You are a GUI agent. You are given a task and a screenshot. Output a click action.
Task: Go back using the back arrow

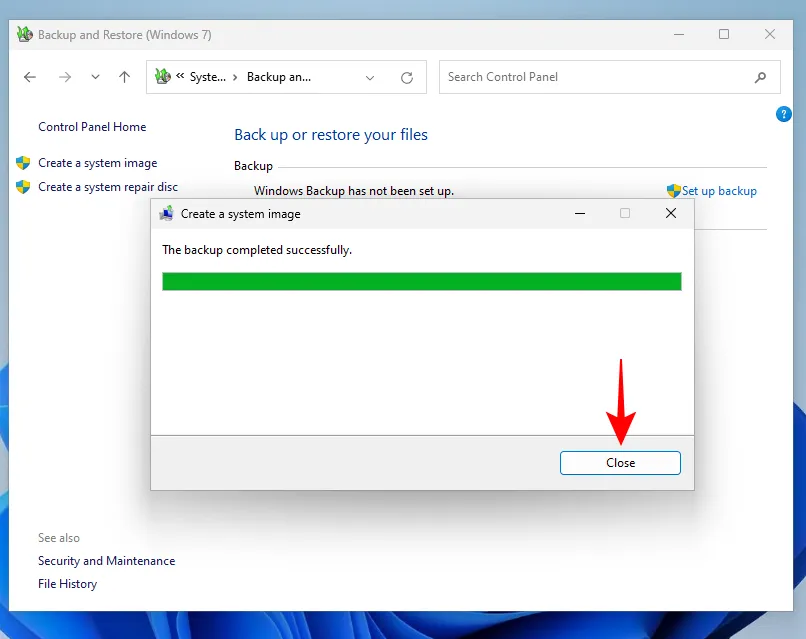(30, 77)
